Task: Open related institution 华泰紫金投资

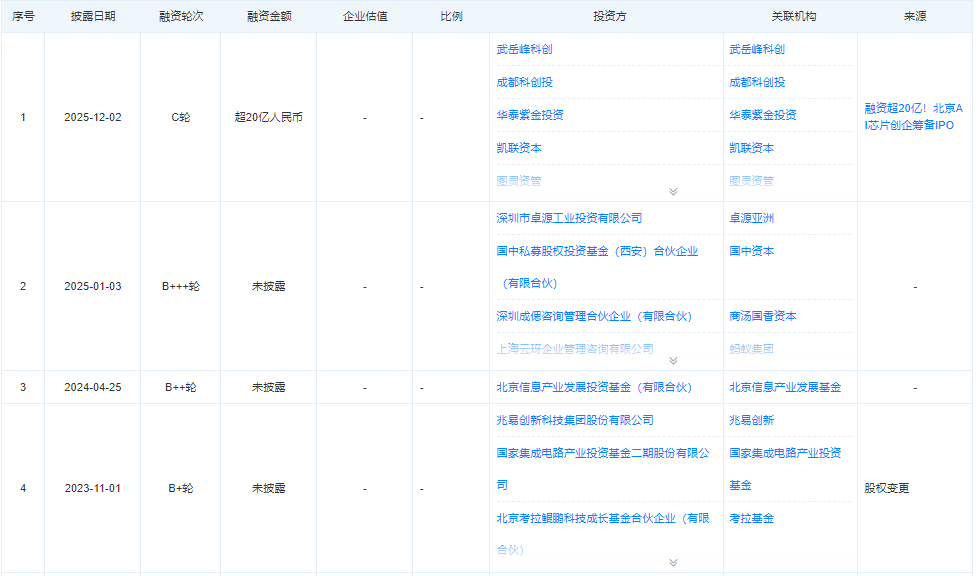Action: [762, 115]
